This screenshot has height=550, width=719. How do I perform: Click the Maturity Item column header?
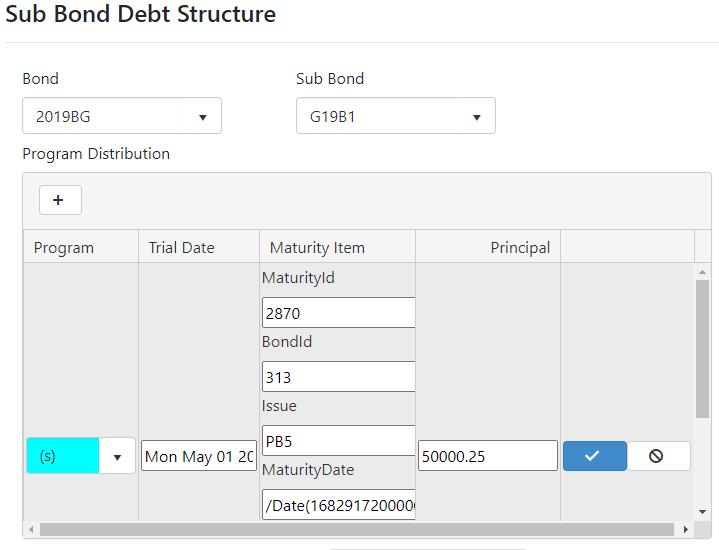pyautogui.click(x=317, y=248)
